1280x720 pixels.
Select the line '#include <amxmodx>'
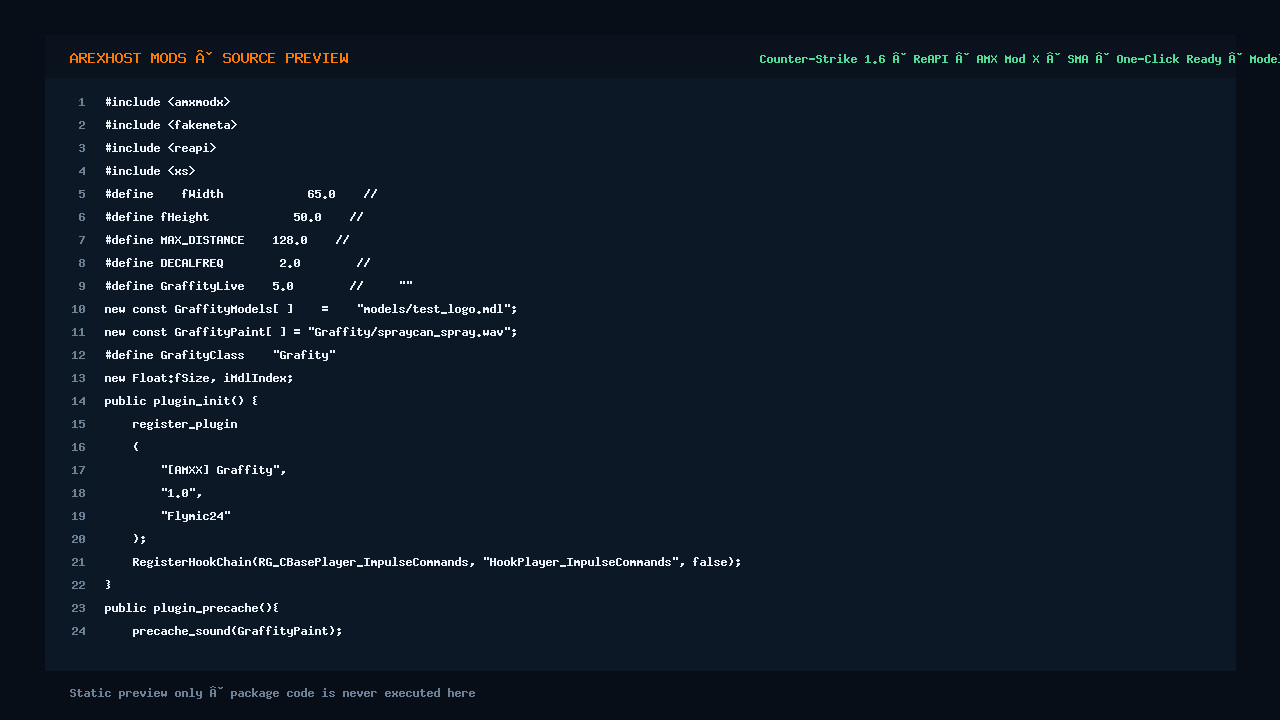[x=167, y=102]
